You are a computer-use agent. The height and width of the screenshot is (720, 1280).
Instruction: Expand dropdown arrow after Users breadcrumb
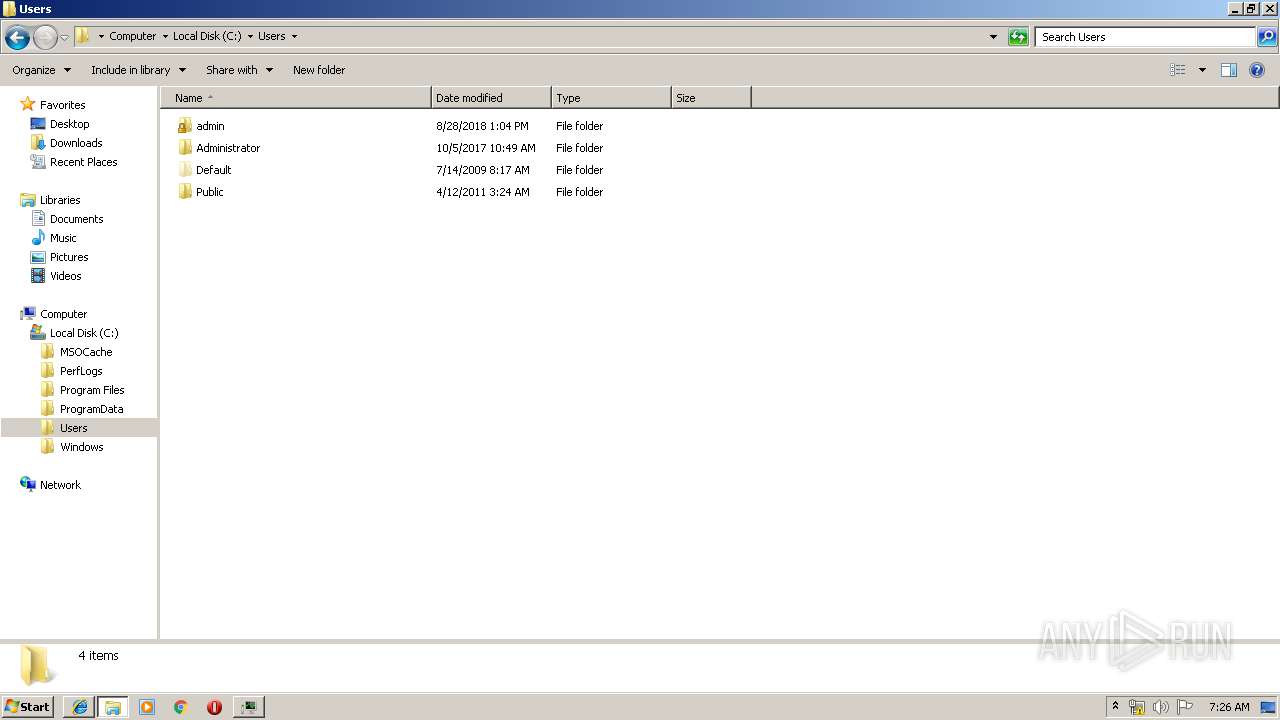point(293,36)
